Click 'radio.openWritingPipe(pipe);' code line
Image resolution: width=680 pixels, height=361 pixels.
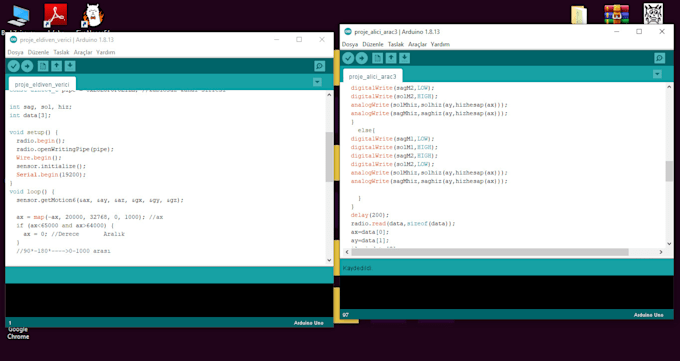coord(65,149)
